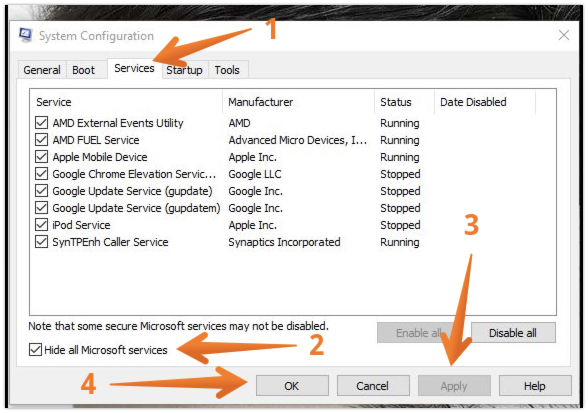Uncheck SynTPEnh Caller Service
The image size is (588, 413).
coord(41,242)
